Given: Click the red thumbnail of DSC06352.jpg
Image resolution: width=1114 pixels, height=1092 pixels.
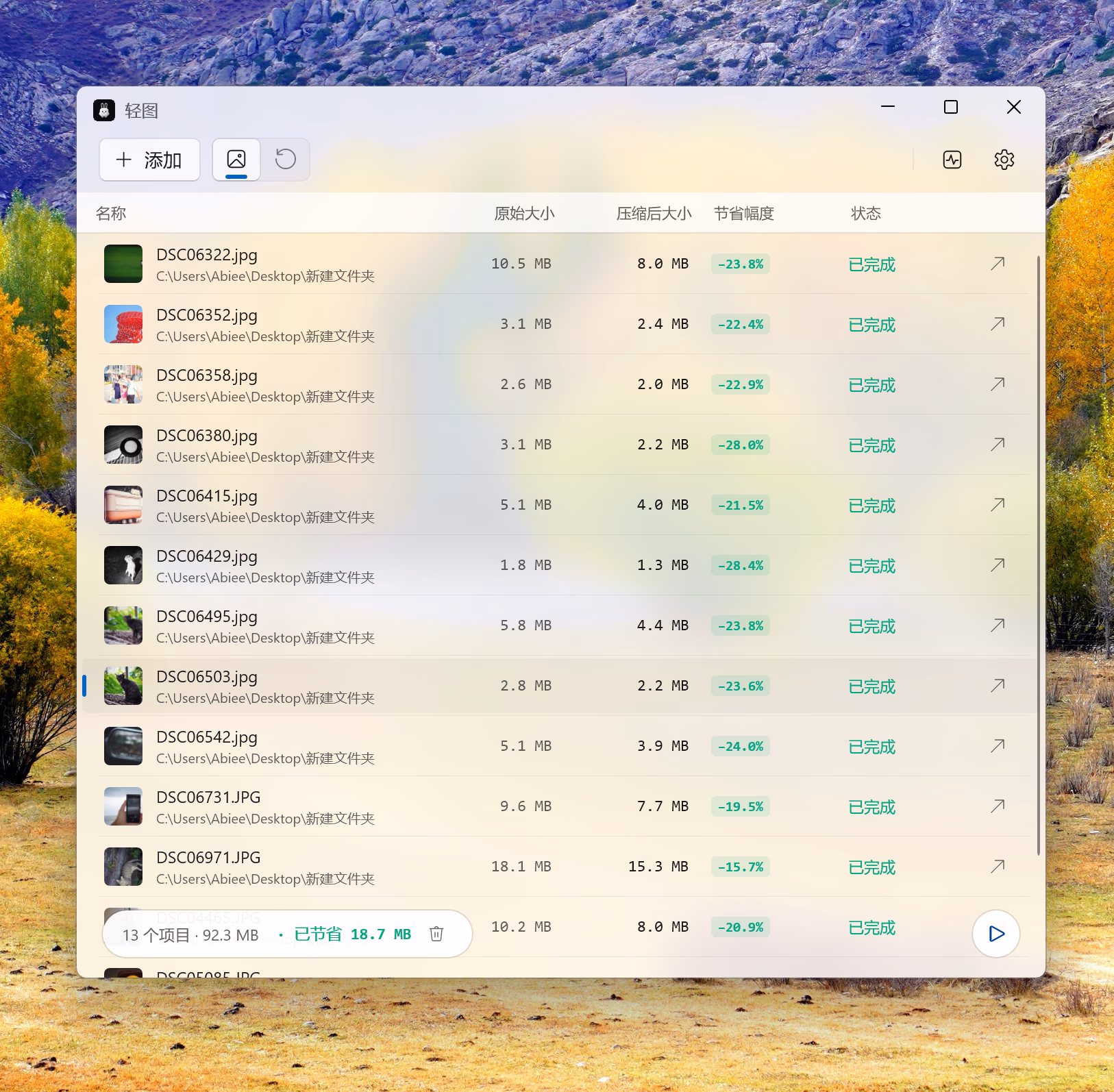Looking at the screenshot, I should [x=123, y=324].
